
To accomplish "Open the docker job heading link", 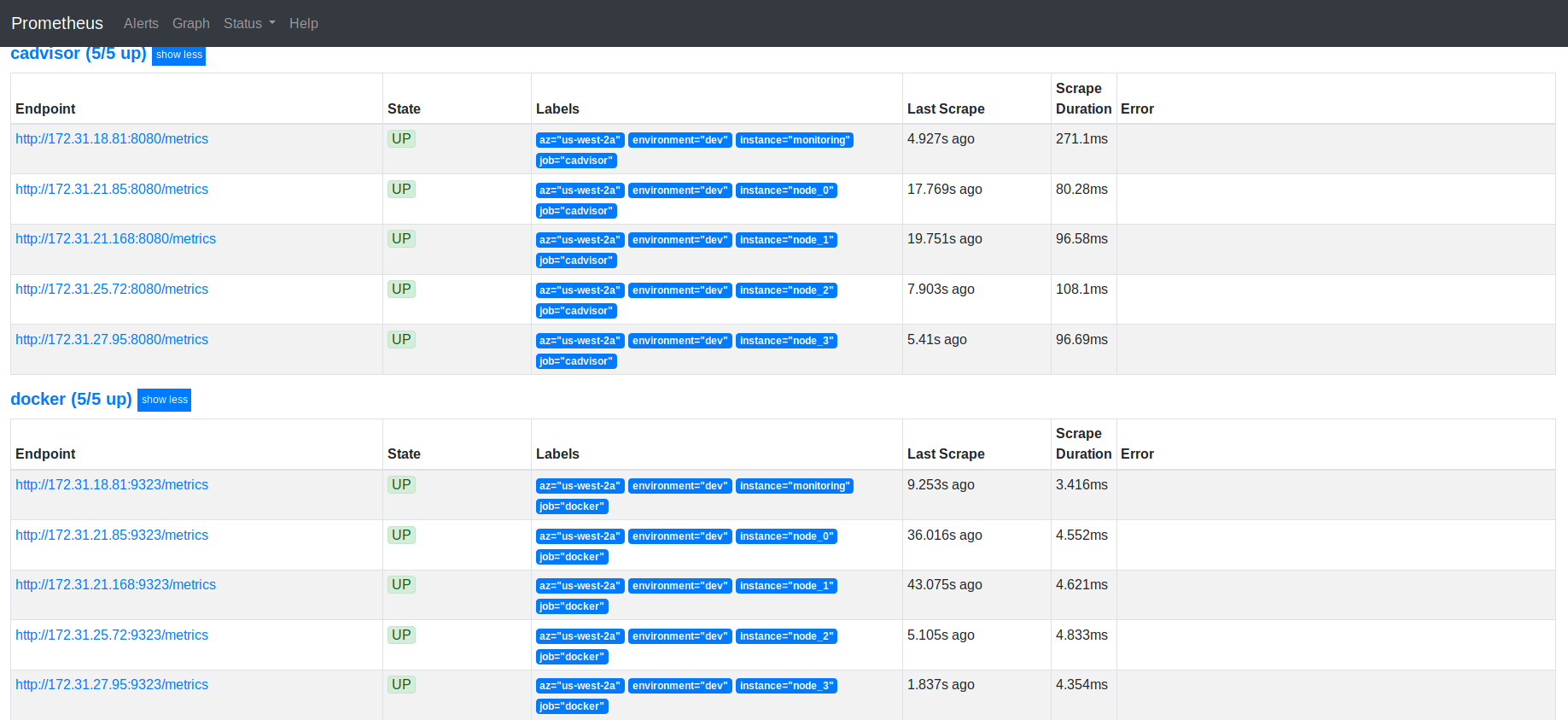I will pos(71,399).
